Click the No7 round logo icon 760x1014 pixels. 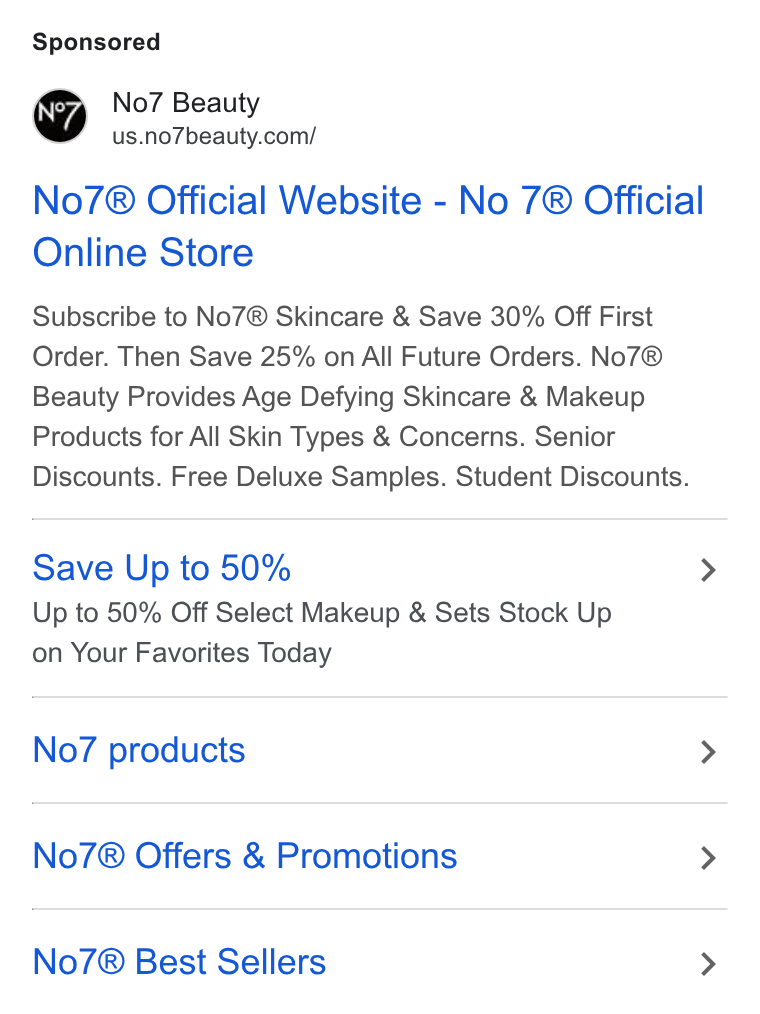(x=60, y=116)
